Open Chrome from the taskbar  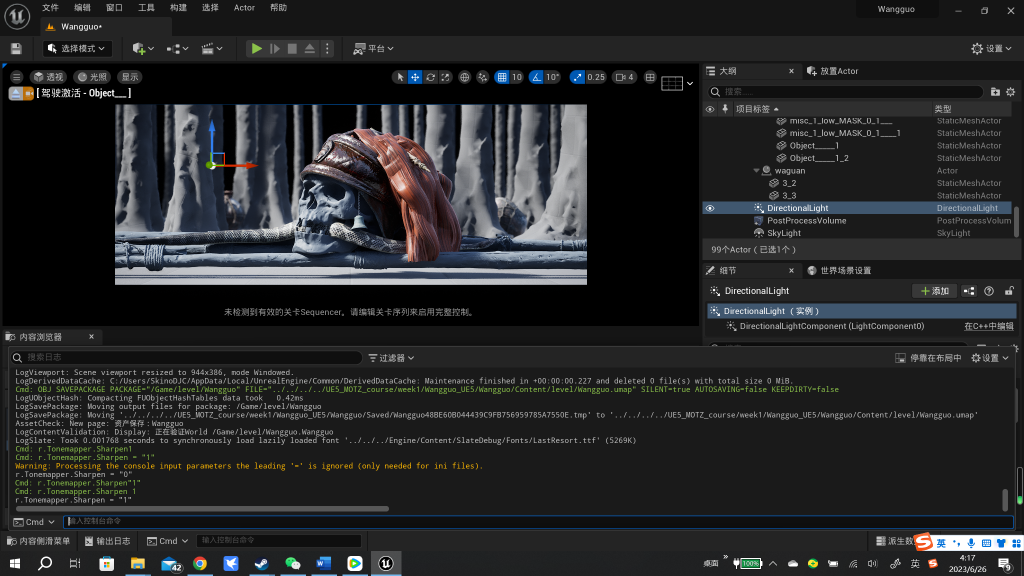pos(200,563)
